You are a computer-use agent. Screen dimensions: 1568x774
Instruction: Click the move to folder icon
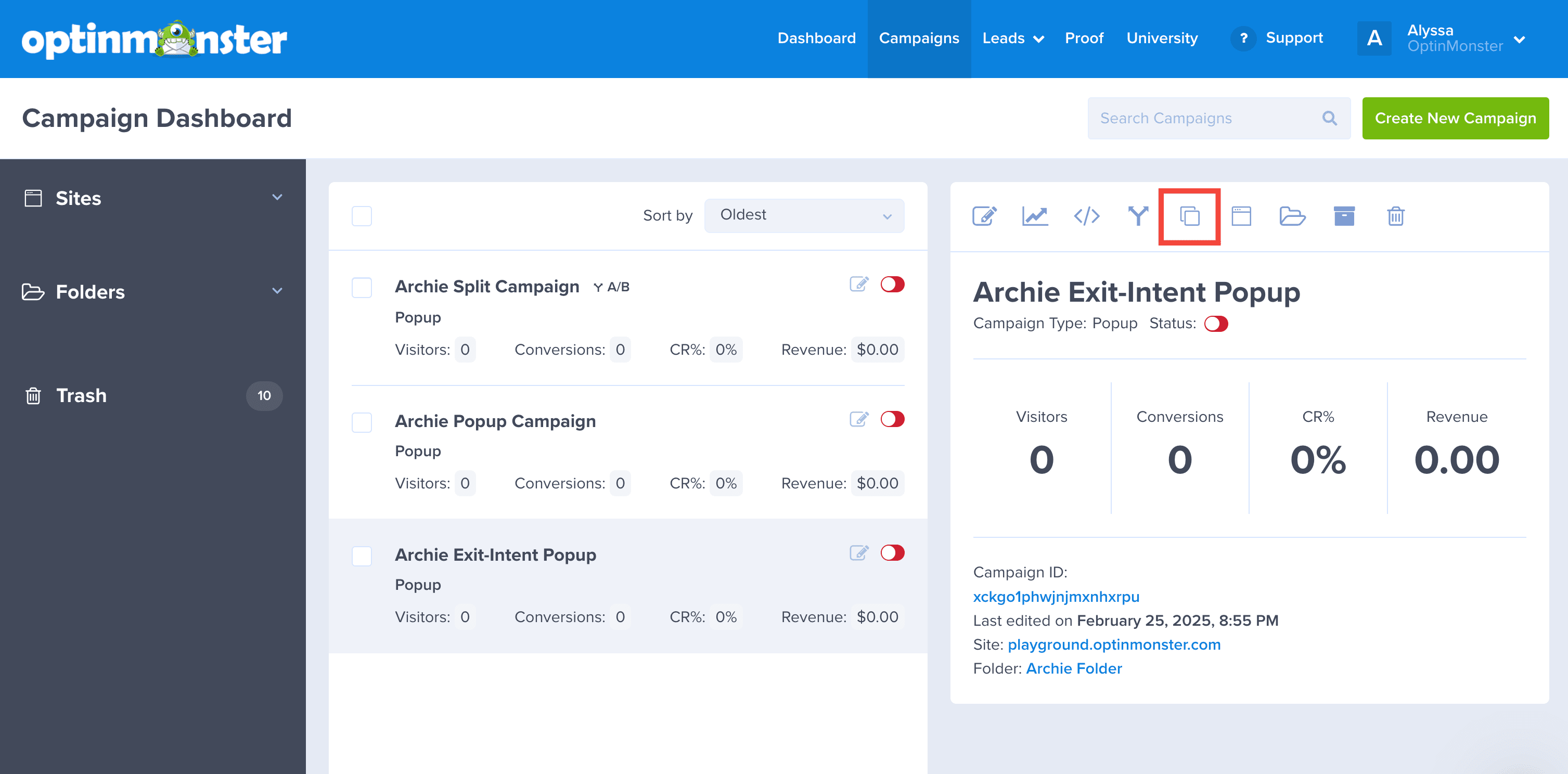point(1292,216)
